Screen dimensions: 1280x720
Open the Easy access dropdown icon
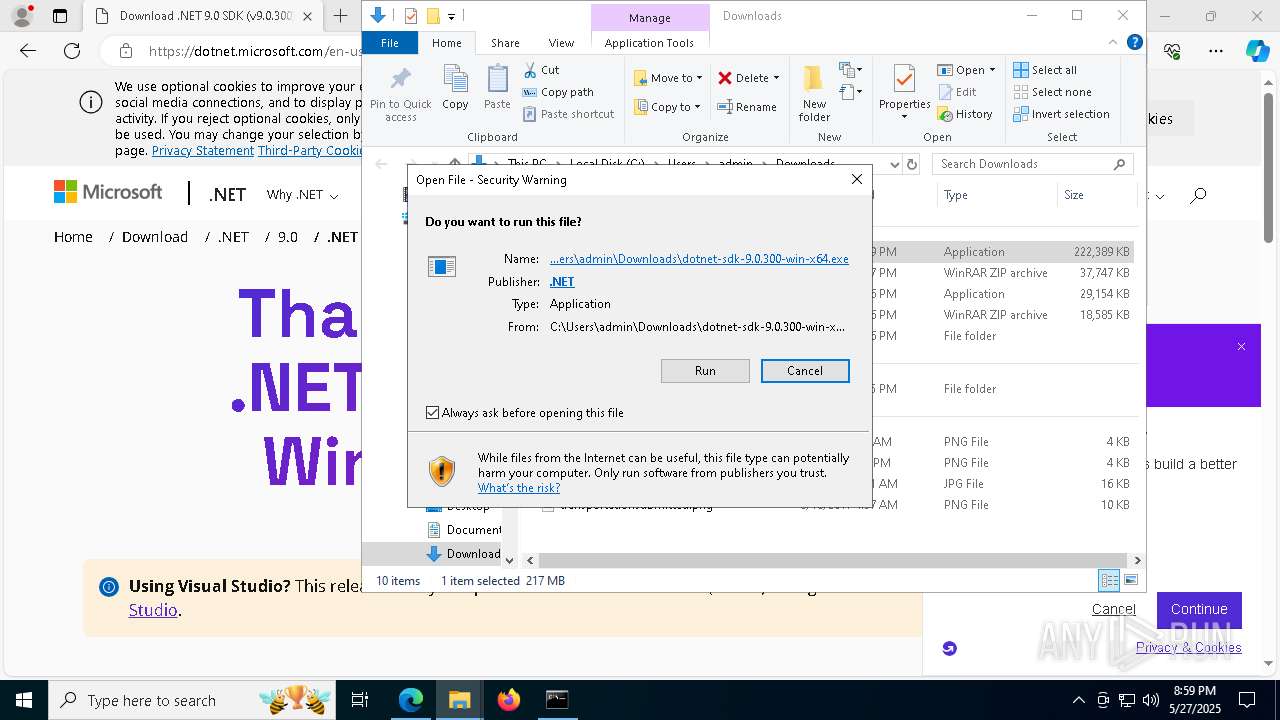point(851,92)
